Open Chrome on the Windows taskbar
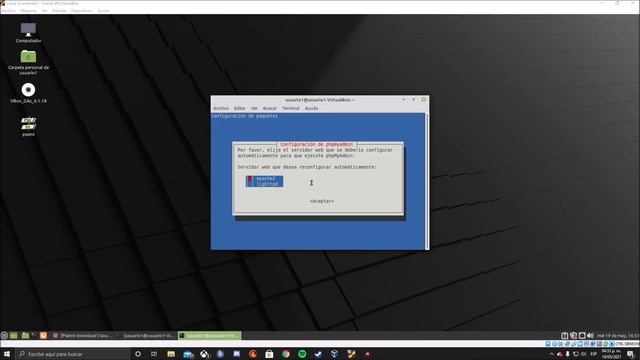 (286, 354)
